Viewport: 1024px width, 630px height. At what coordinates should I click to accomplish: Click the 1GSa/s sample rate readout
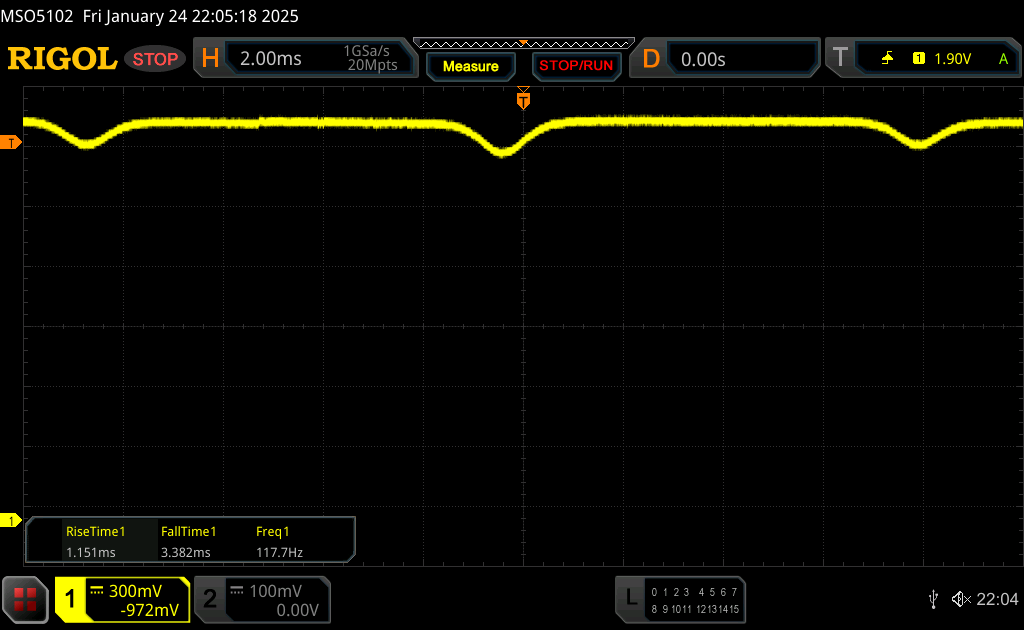click(x=366, y=51)
